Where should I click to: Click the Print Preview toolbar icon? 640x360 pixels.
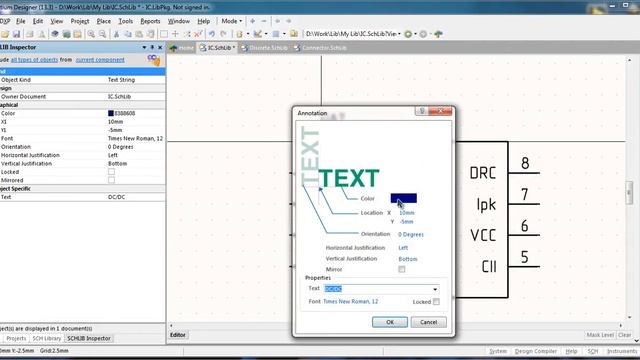point(42,34)
